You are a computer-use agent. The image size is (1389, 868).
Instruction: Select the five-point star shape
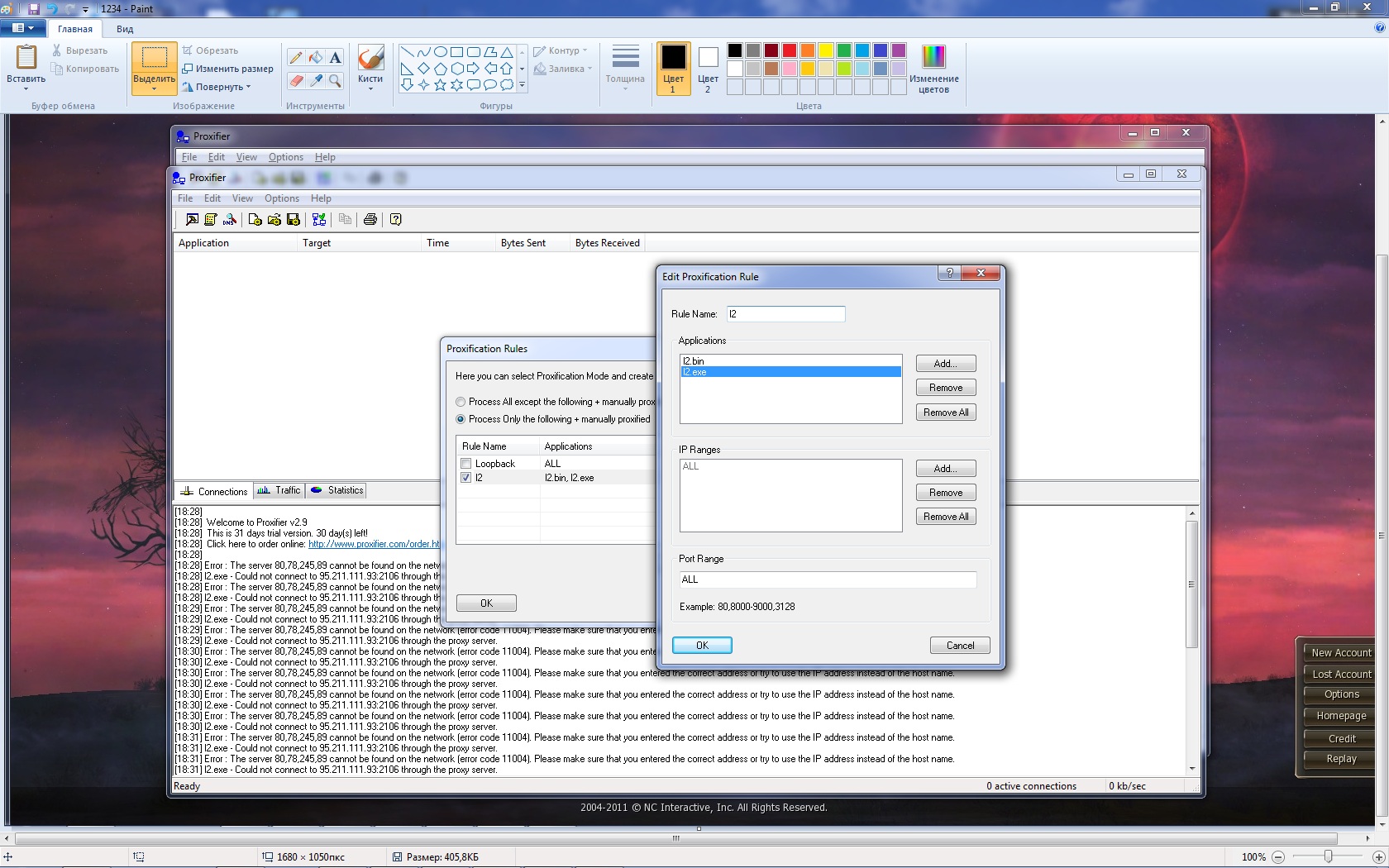[x=440, y=84]
